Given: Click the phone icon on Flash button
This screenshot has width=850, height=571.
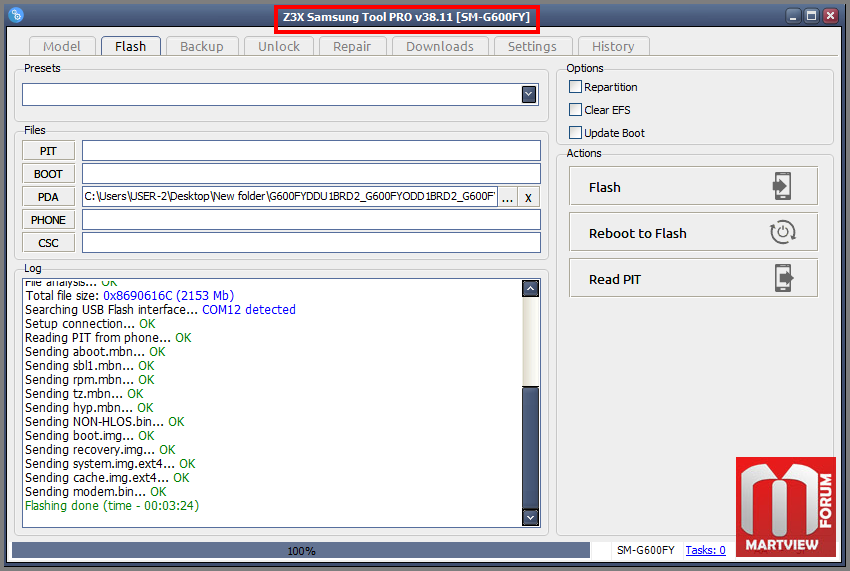Looking at the screenshot, I should pos(782,186).
